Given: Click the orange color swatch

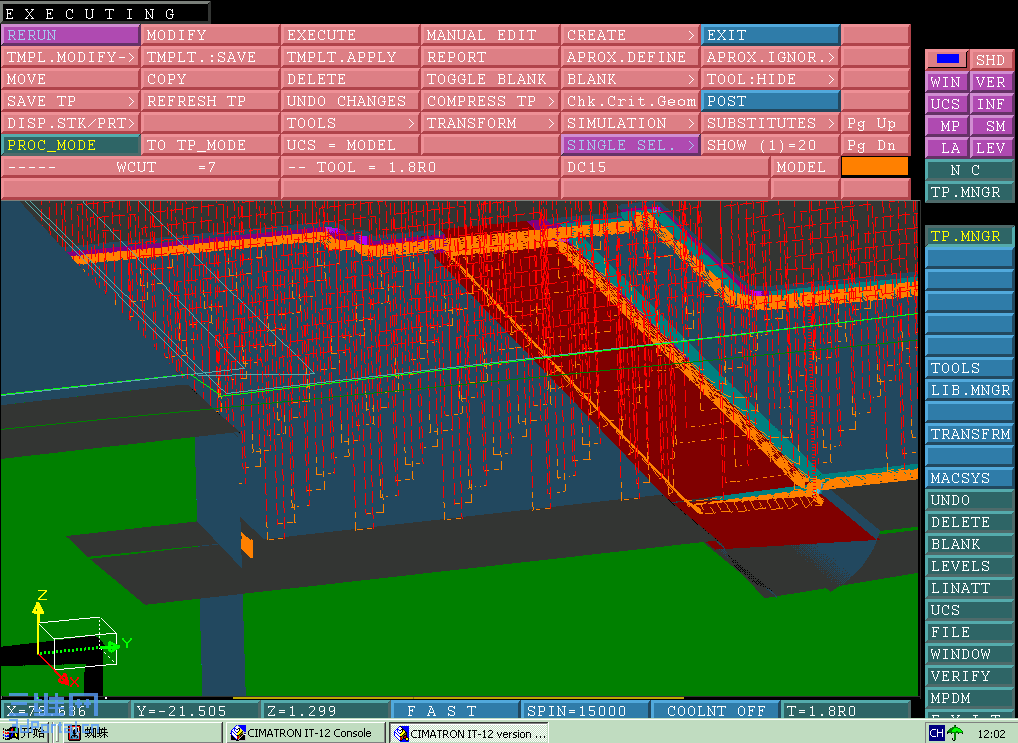Looking at the screenshot, I should (x=875, y=167).
